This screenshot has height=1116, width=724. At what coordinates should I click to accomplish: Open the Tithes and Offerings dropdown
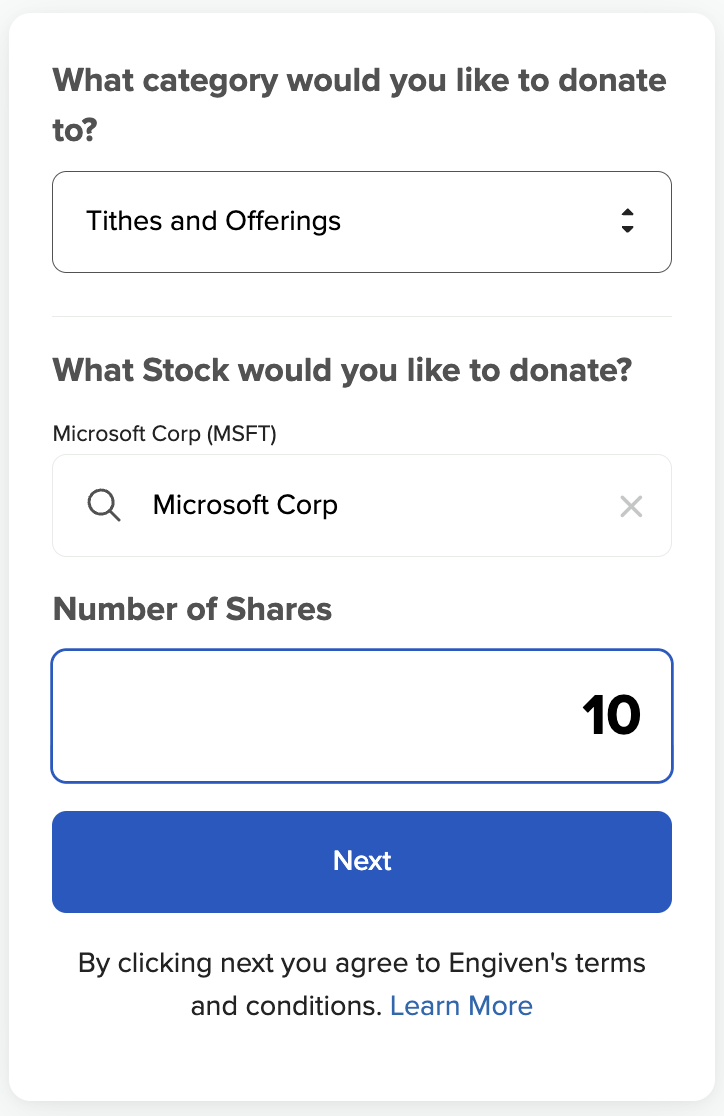pyautogui.click(x=360, y=221)
